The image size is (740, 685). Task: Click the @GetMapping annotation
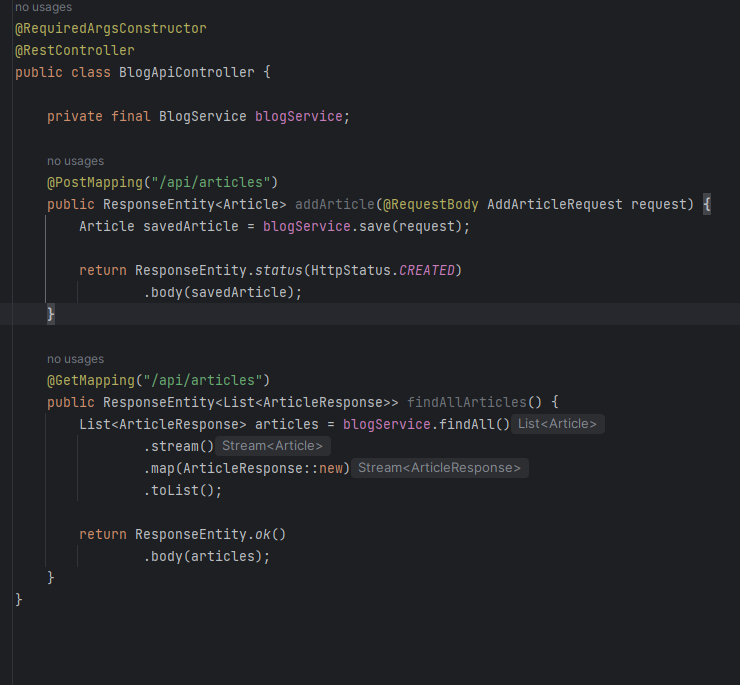[x=91, y=380]
